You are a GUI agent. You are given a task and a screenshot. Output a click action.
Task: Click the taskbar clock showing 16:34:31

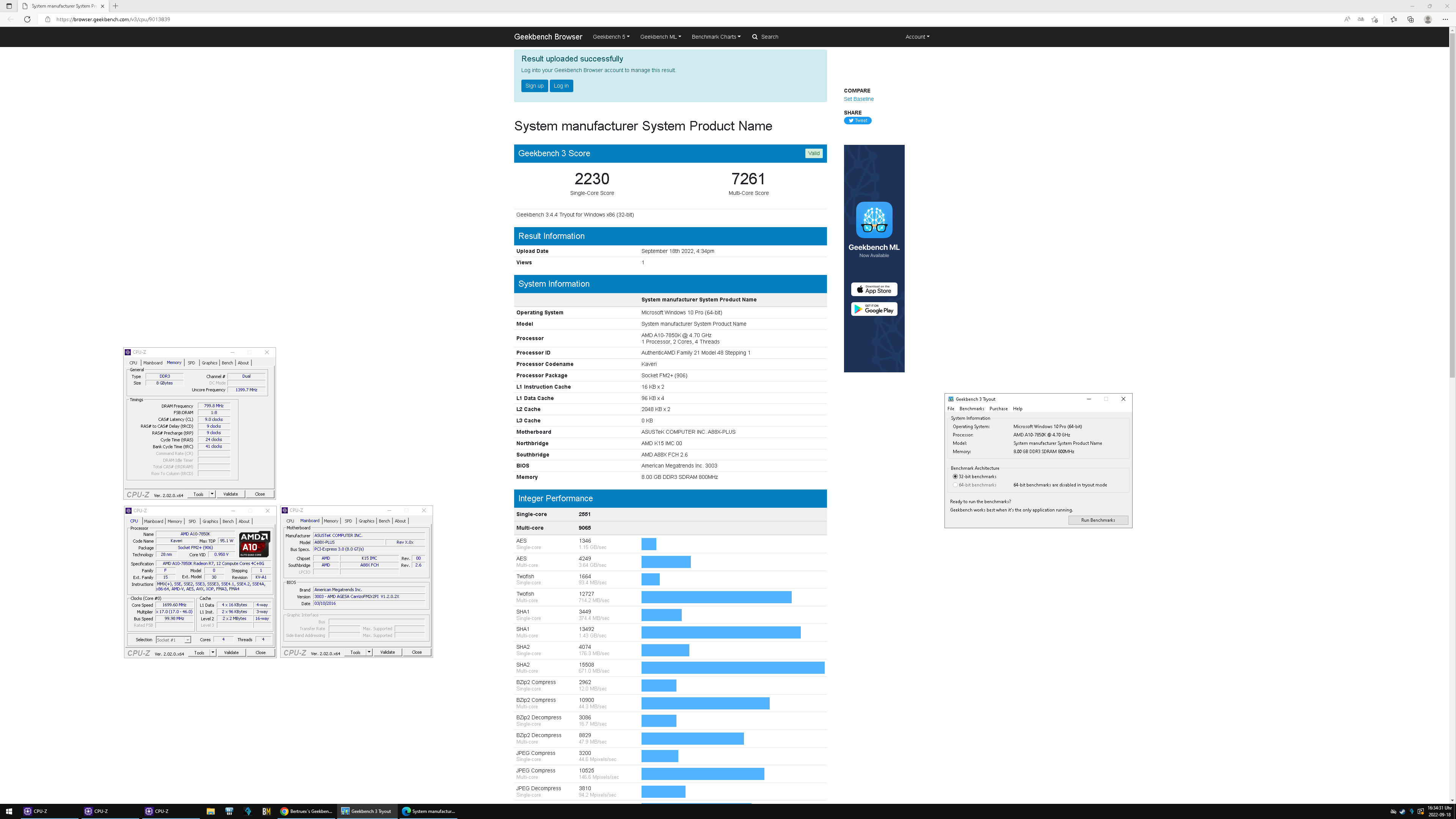tap(1439, 811)
